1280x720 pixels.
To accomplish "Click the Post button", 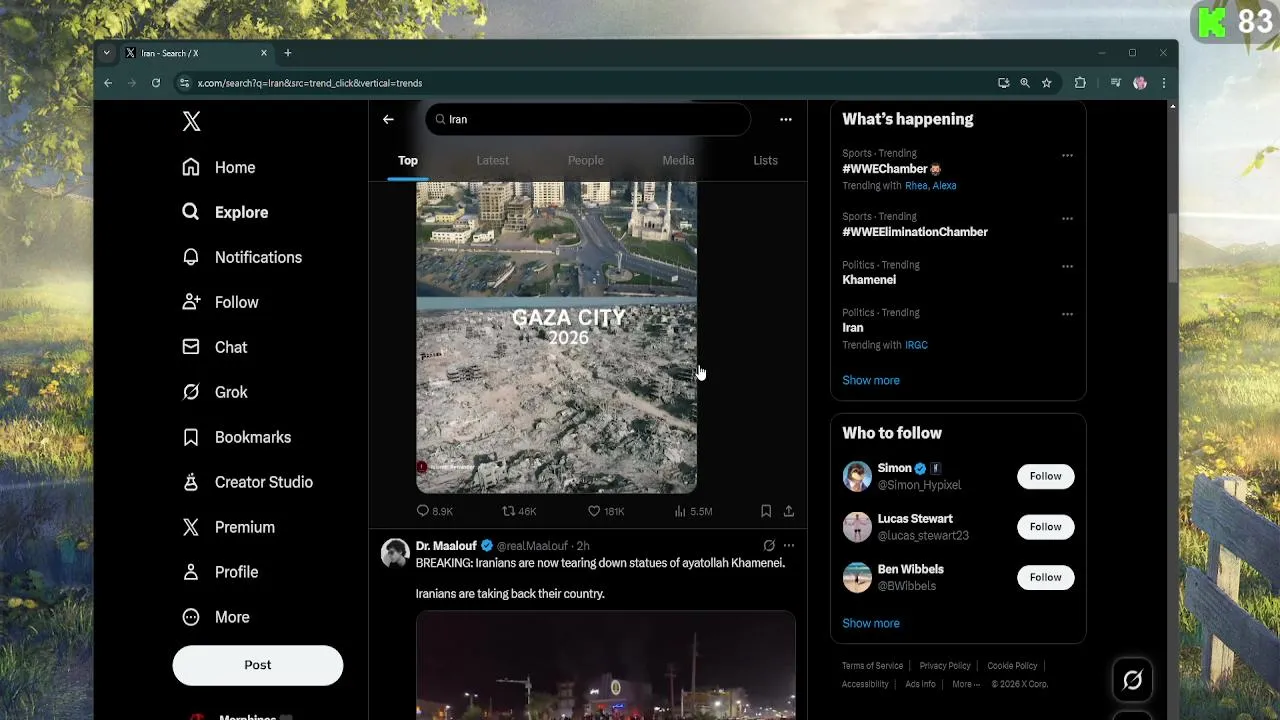I will (257, 665).
